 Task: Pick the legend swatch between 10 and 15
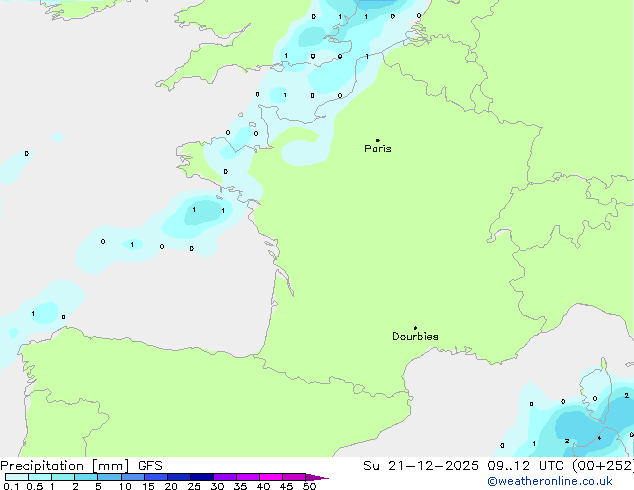tap(132, 477)
